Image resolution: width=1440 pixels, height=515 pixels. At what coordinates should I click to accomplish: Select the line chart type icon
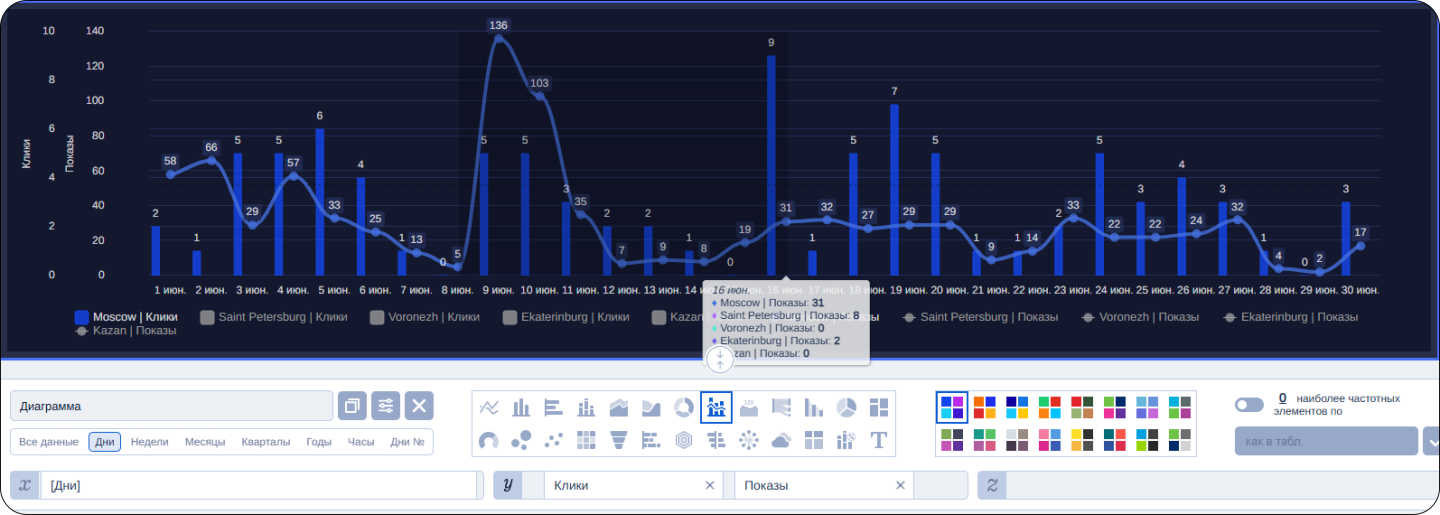coord(490,407)
